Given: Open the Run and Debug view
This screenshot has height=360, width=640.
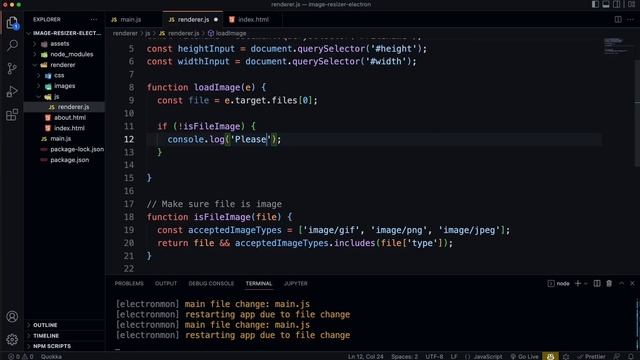Looking at the screenshot, I should pyautogui.click(x=12, y=91).
